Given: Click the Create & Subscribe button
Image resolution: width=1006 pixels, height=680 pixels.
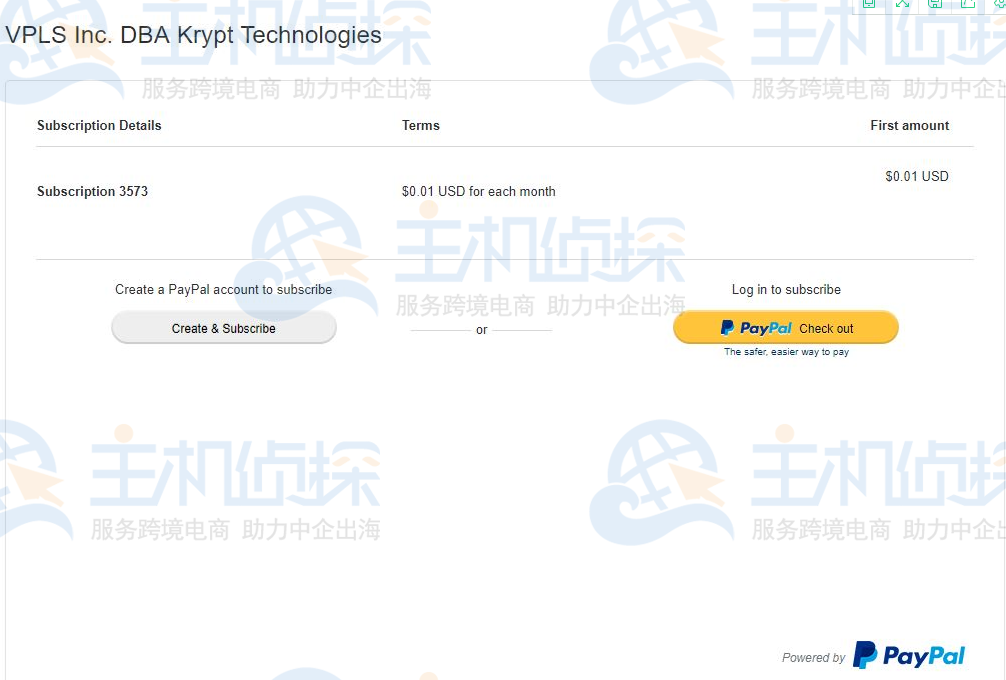Looking at the screenshot, I should [x=223, y=328].
